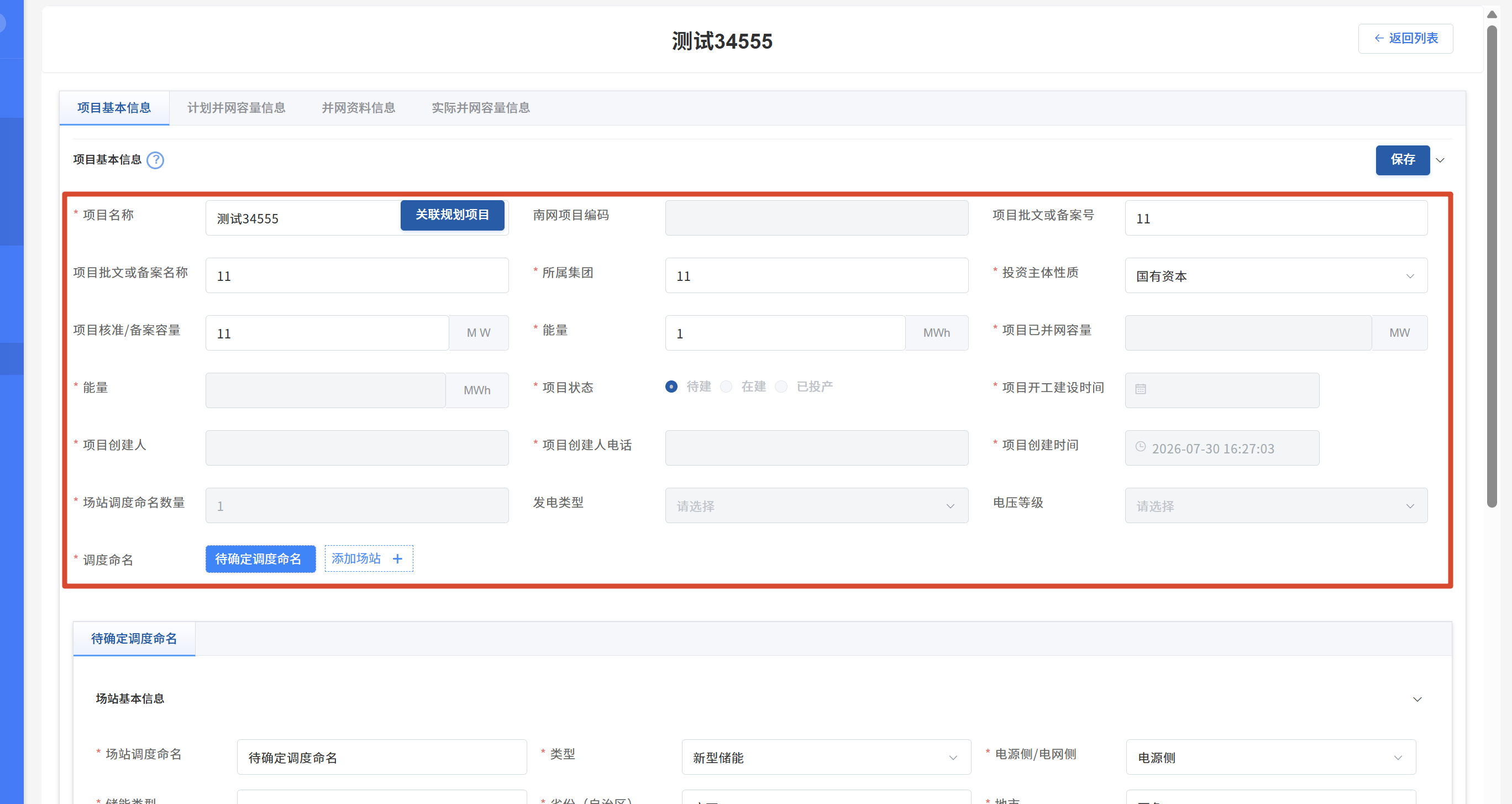Click the 项目开工建设时间 date field

coord(1221,390)
